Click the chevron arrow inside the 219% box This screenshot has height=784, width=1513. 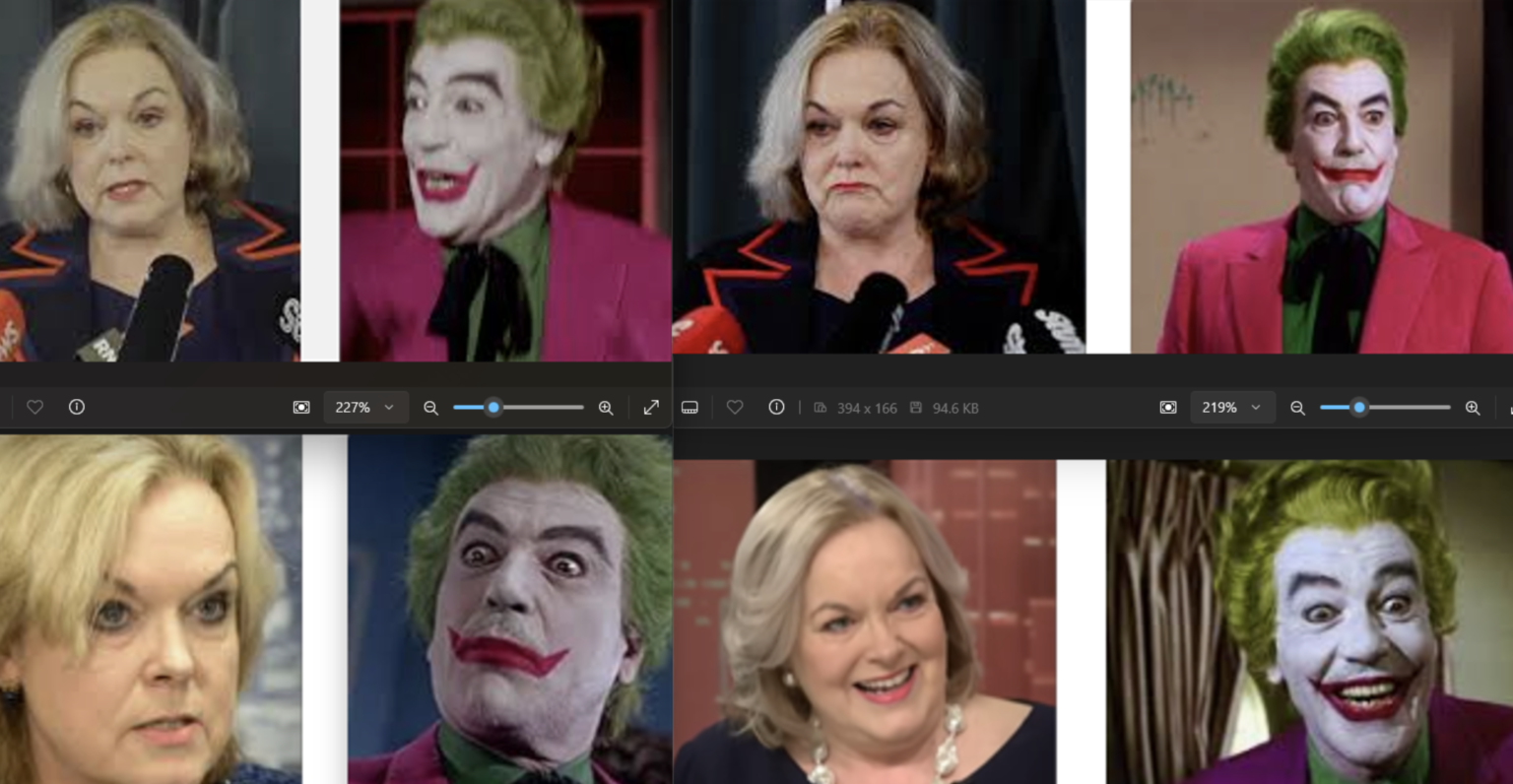coord(1256,408)
